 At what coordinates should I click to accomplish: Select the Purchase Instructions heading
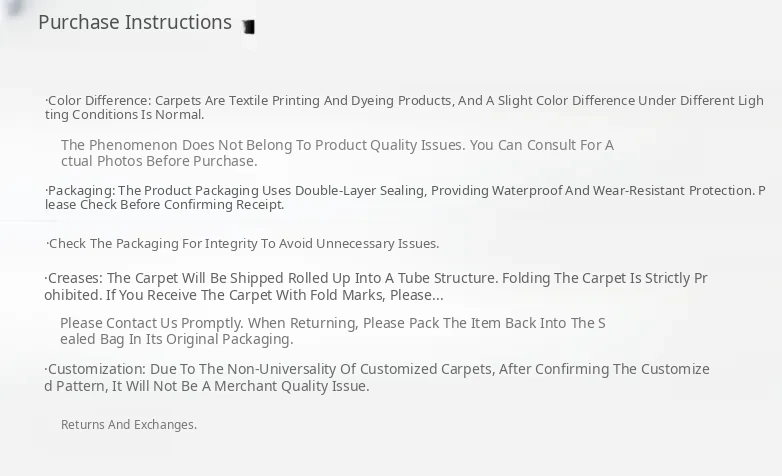[x=135, y=22]
